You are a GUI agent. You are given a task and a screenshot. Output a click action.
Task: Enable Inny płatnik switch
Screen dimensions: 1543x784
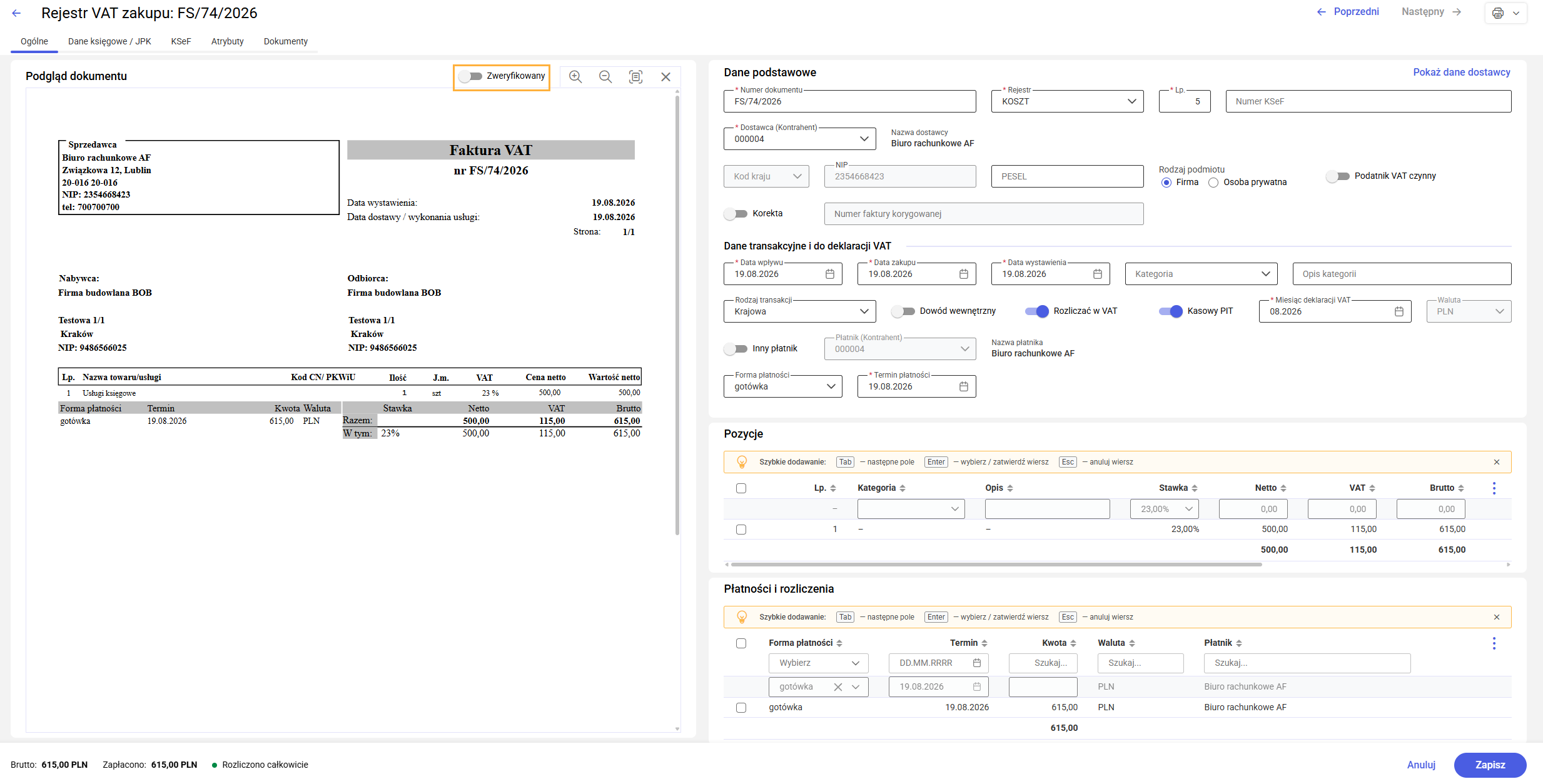coord(736,349)
